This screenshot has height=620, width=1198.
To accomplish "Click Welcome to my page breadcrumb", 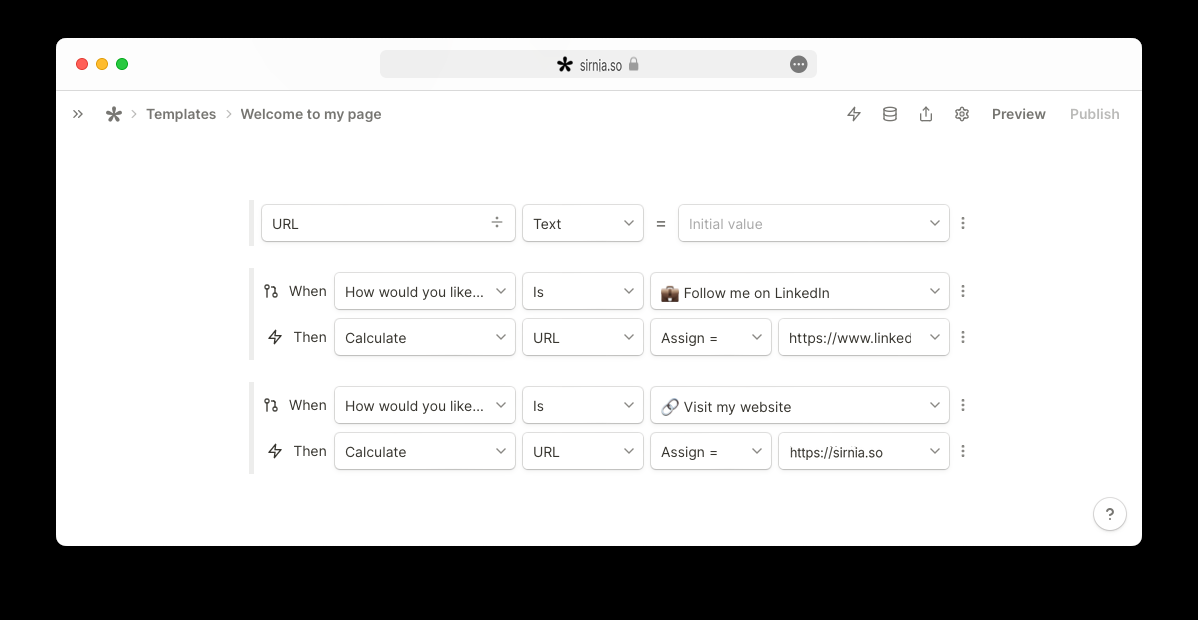I will tap(311, 114).
